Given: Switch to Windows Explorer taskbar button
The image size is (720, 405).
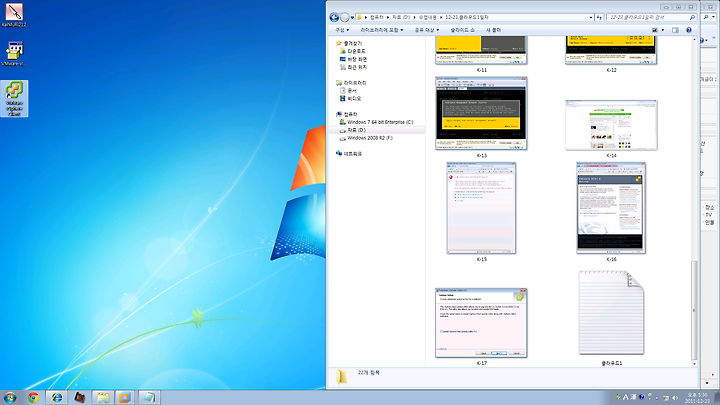Looking at the screenshot, I should [102, 397].
